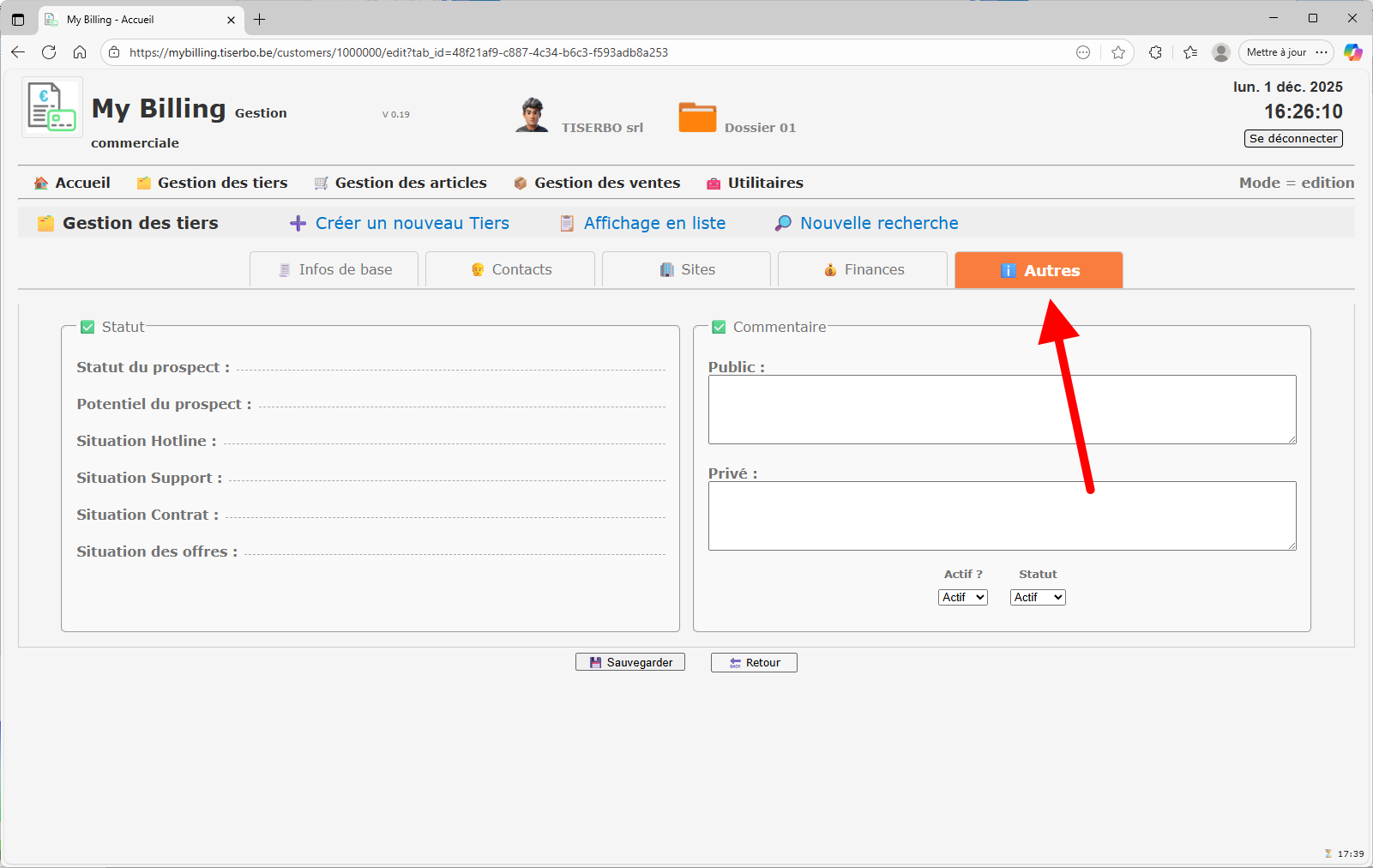Screen dimensions: 1373x868
Task: Toggle the Commentaire section checkbox
Action: click(x=719, y=327)
